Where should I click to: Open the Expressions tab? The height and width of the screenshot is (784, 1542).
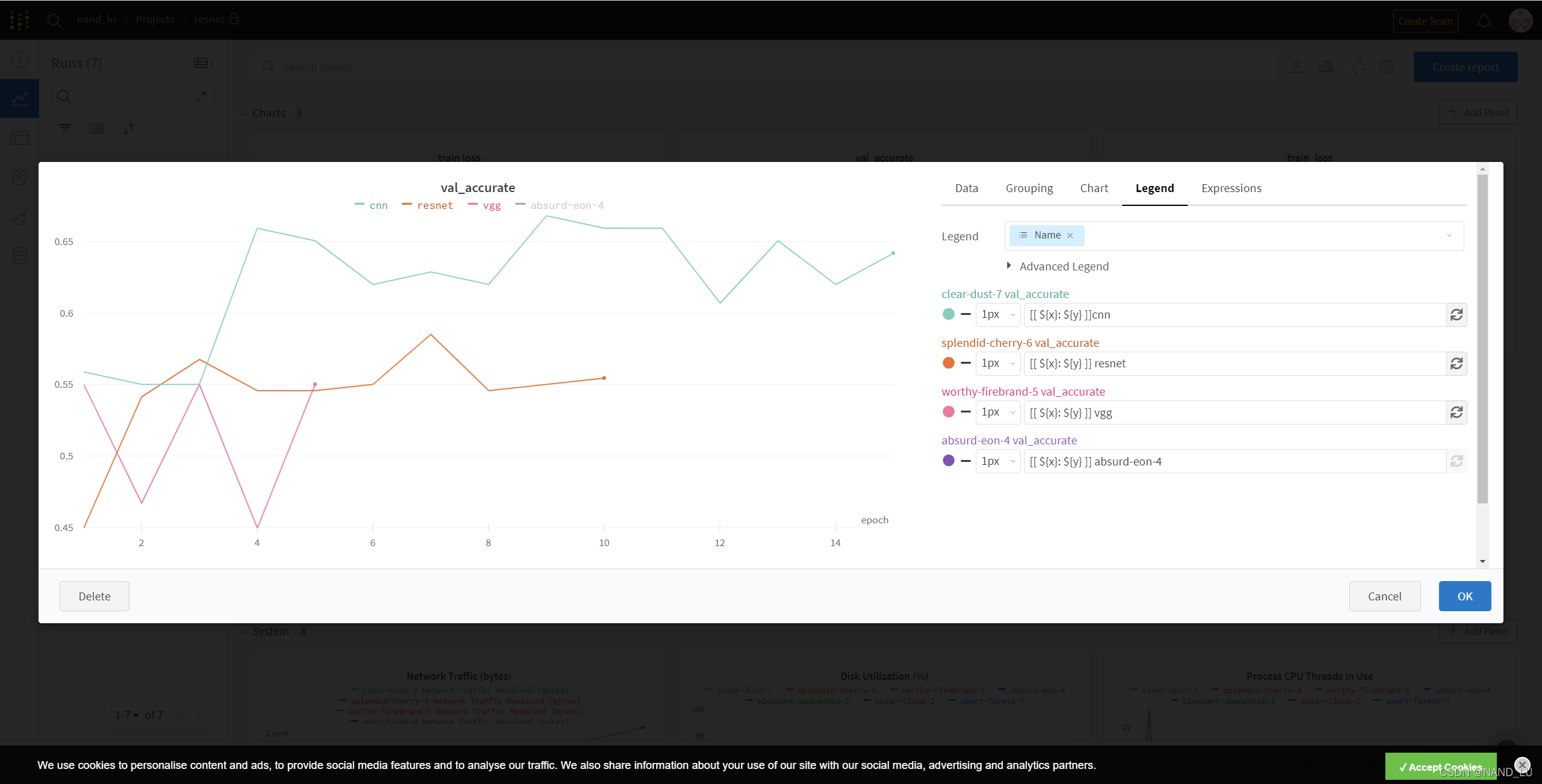coord(1231,188)
